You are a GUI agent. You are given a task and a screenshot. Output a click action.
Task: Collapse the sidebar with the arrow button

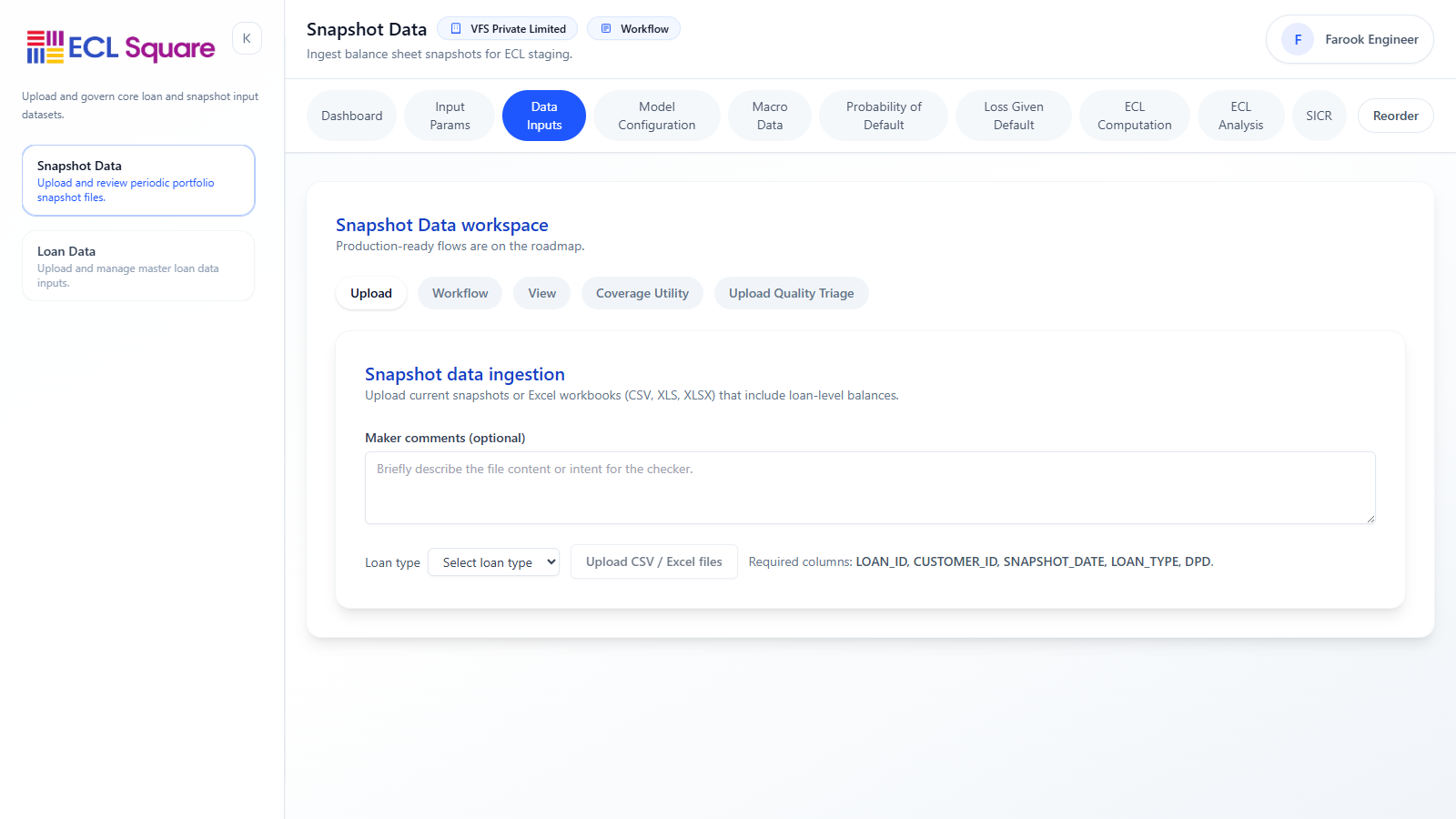pos(247,38)
